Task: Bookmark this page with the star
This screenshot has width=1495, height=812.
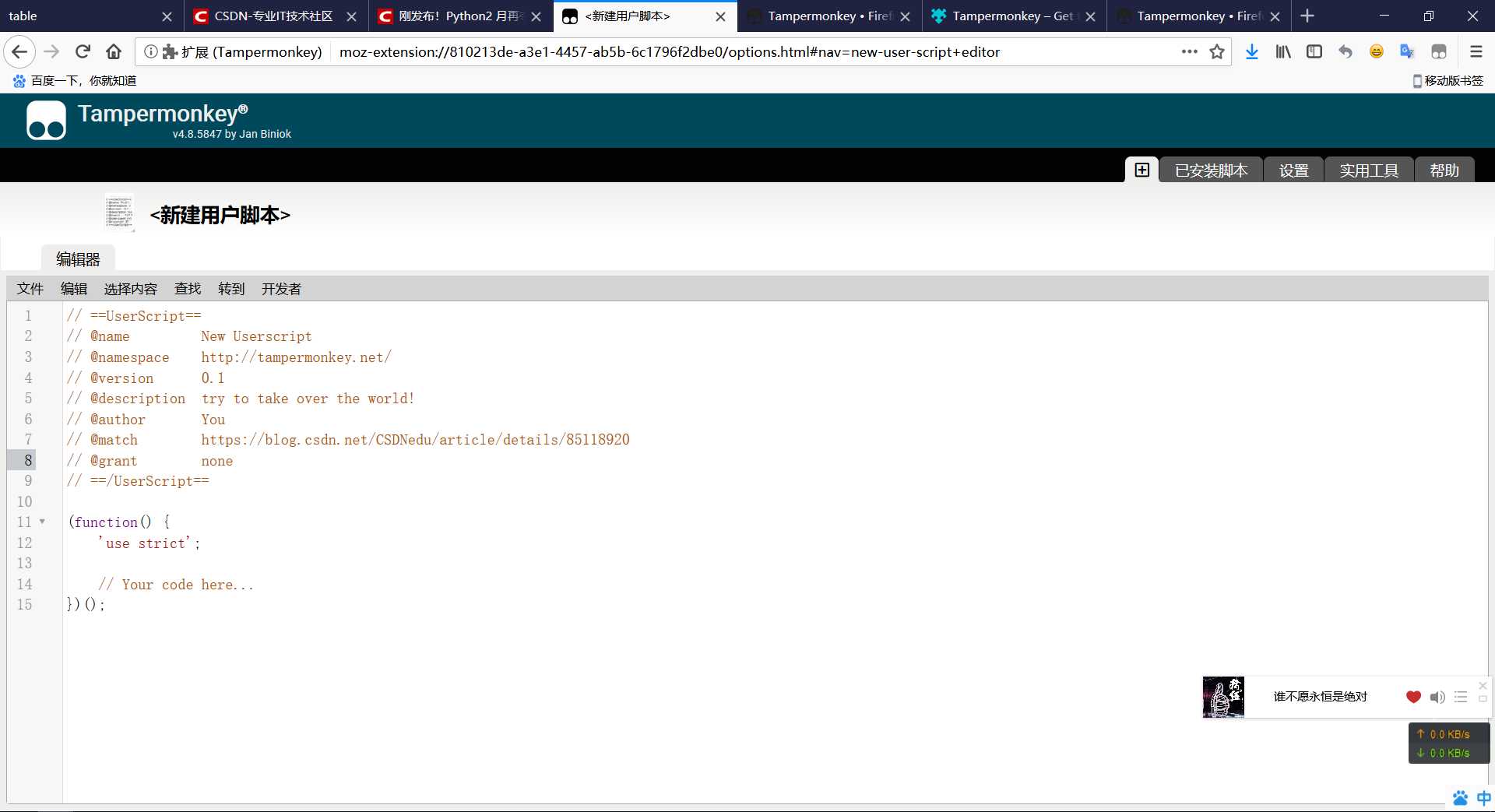Action: [1217, 52]
